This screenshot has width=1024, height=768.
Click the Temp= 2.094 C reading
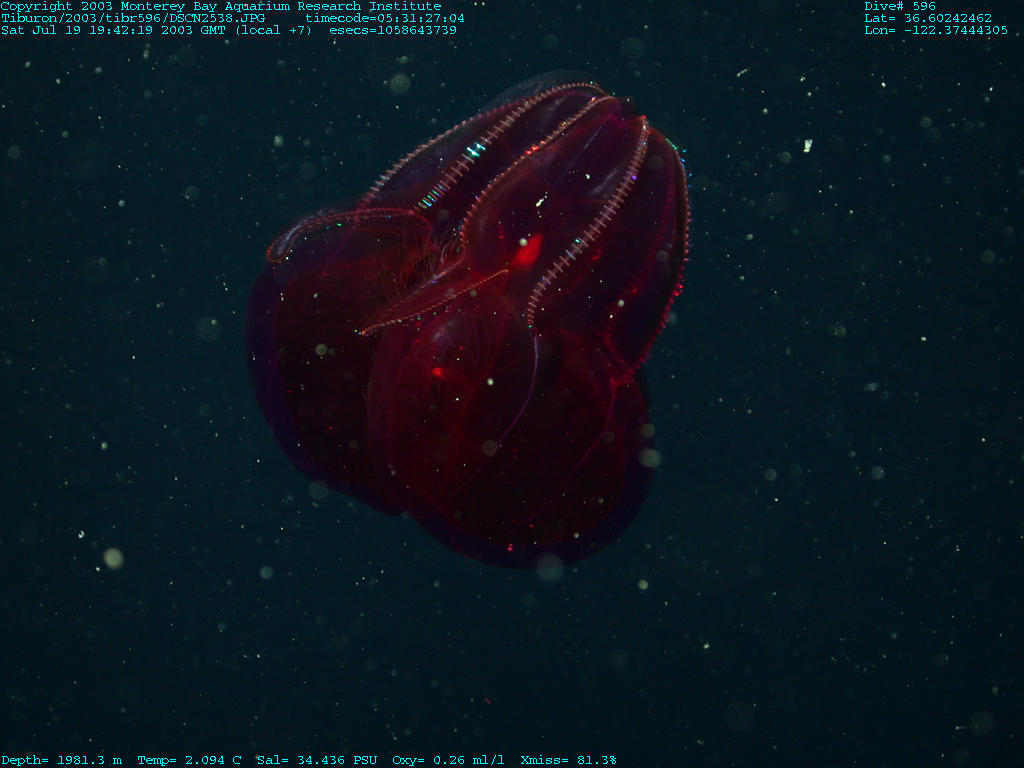click(189, 760)
